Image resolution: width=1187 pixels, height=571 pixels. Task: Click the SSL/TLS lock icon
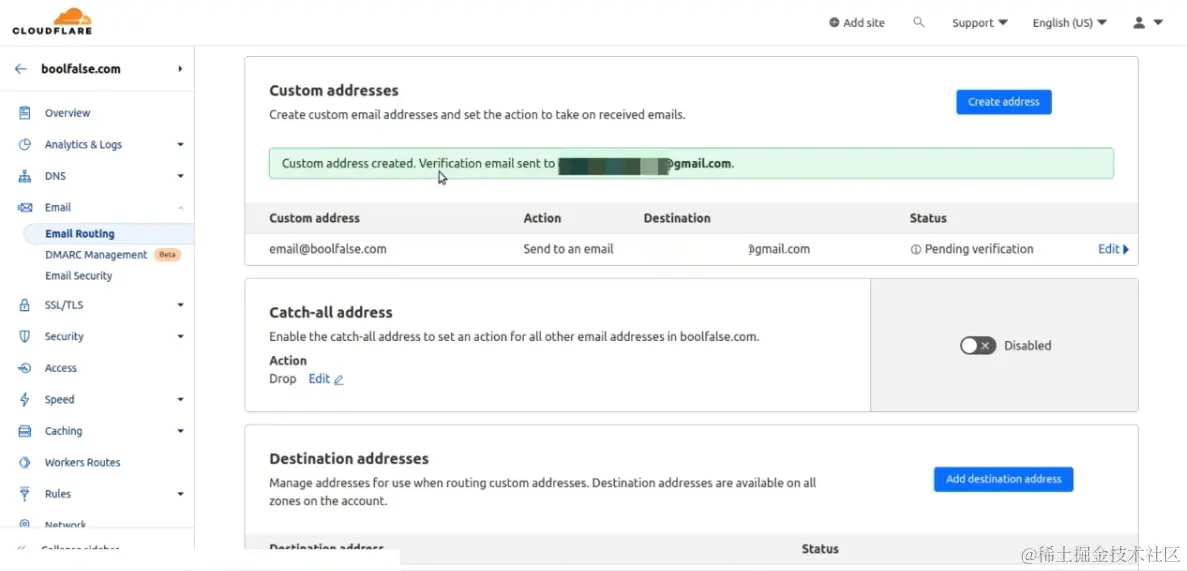click(x=25, y=305)
